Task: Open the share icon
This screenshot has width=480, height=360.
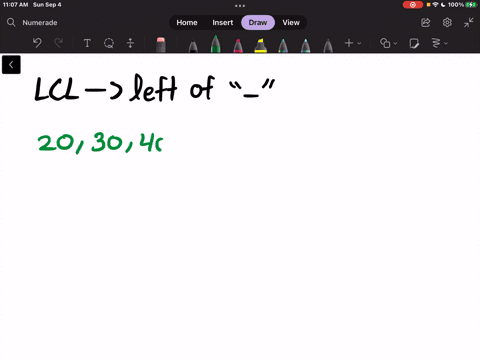Action: point(426,22)
